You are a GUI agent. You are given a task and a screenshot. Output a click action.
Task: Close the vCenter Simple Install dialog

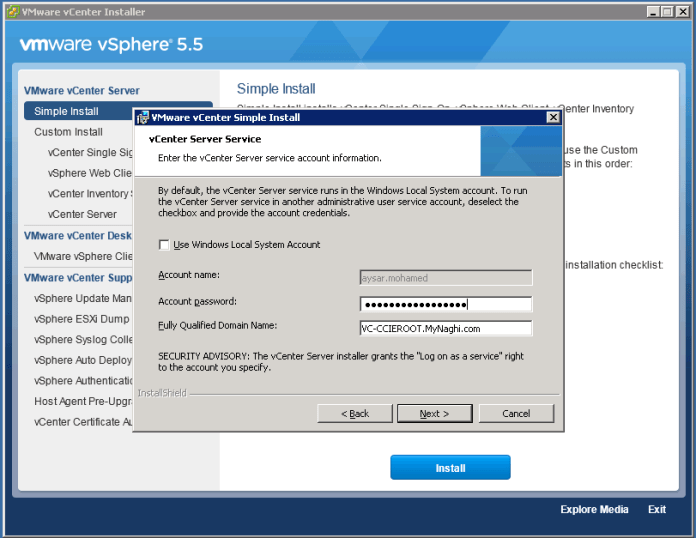pyautogui.click(x=552, y=117)
